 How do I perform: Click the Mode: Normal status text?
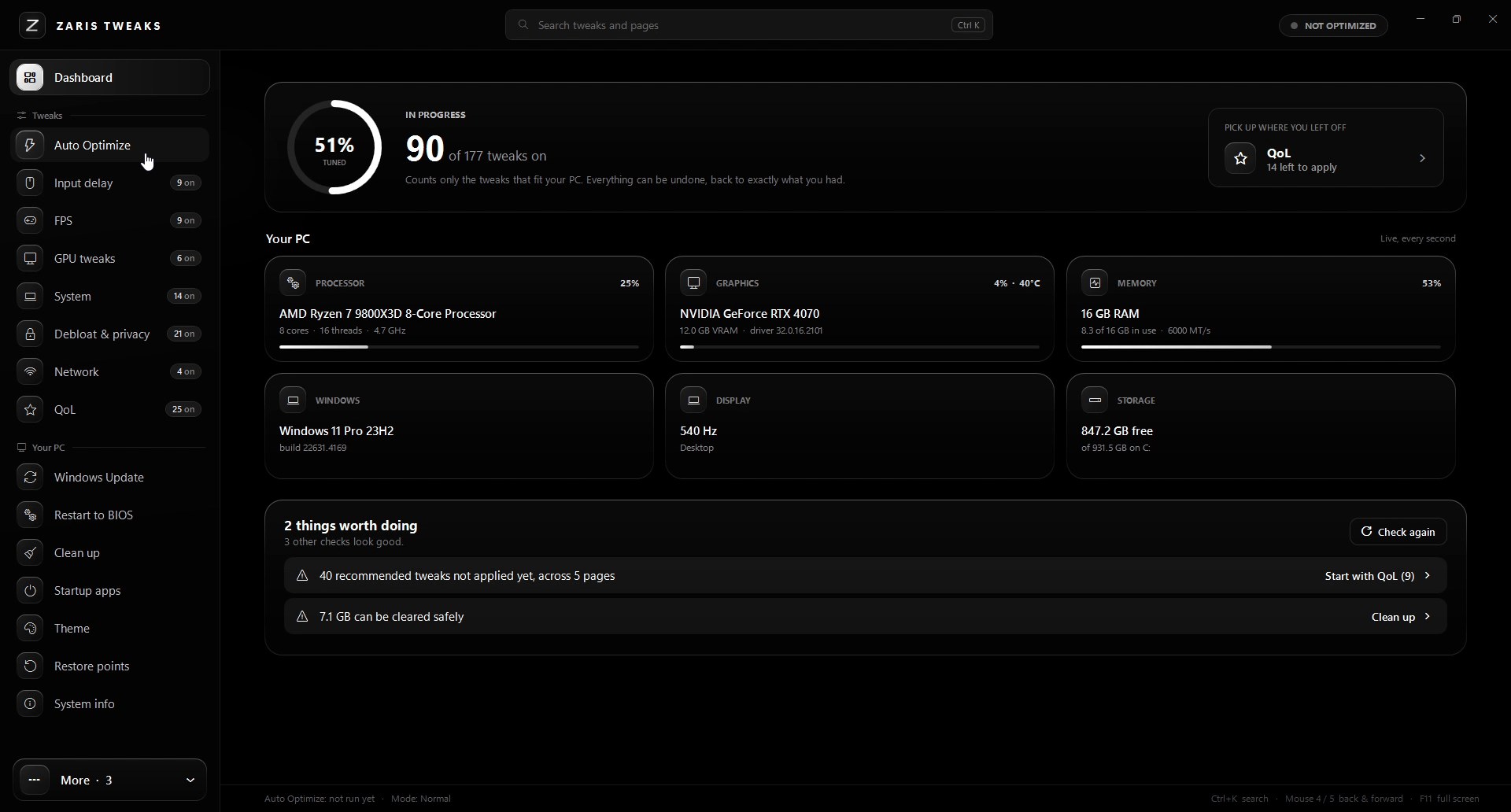point(421,799)
